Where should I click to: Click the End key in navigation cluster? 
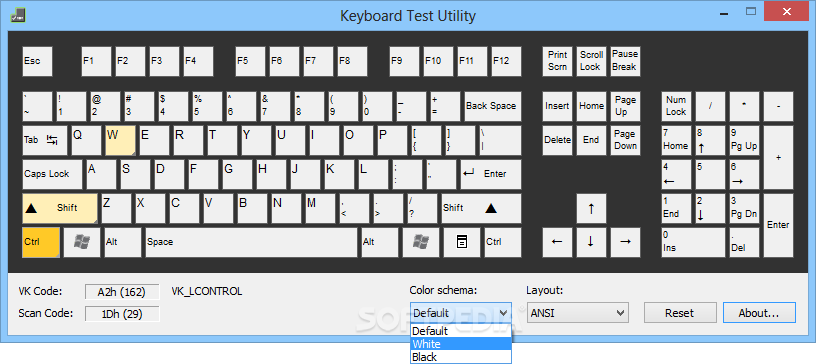coord(591,140)
